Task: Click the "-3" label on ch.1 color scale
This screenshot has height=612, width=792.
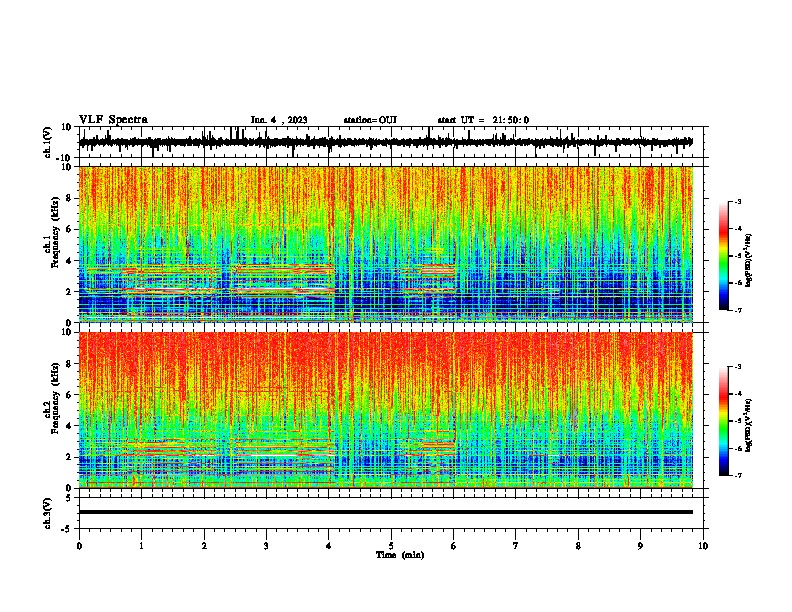Action: click(737, 201)
